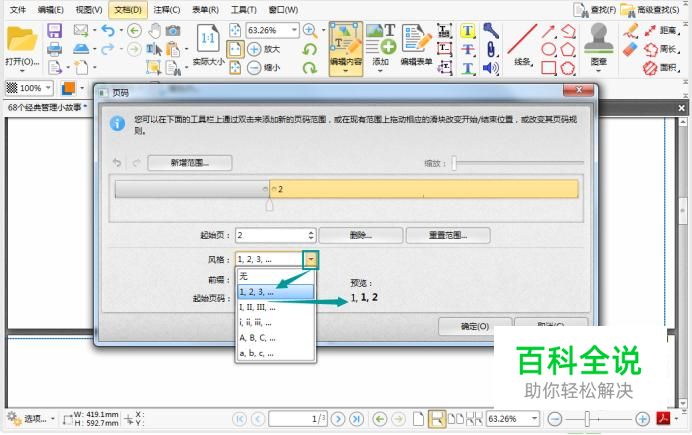Screen dimensions: 692x435
Task: Open the 文档(D) menu
Action: 128,10
